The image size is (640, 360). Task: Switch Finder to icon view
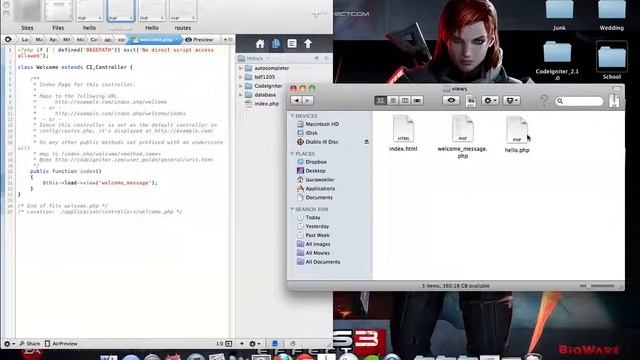coord(380,100)
